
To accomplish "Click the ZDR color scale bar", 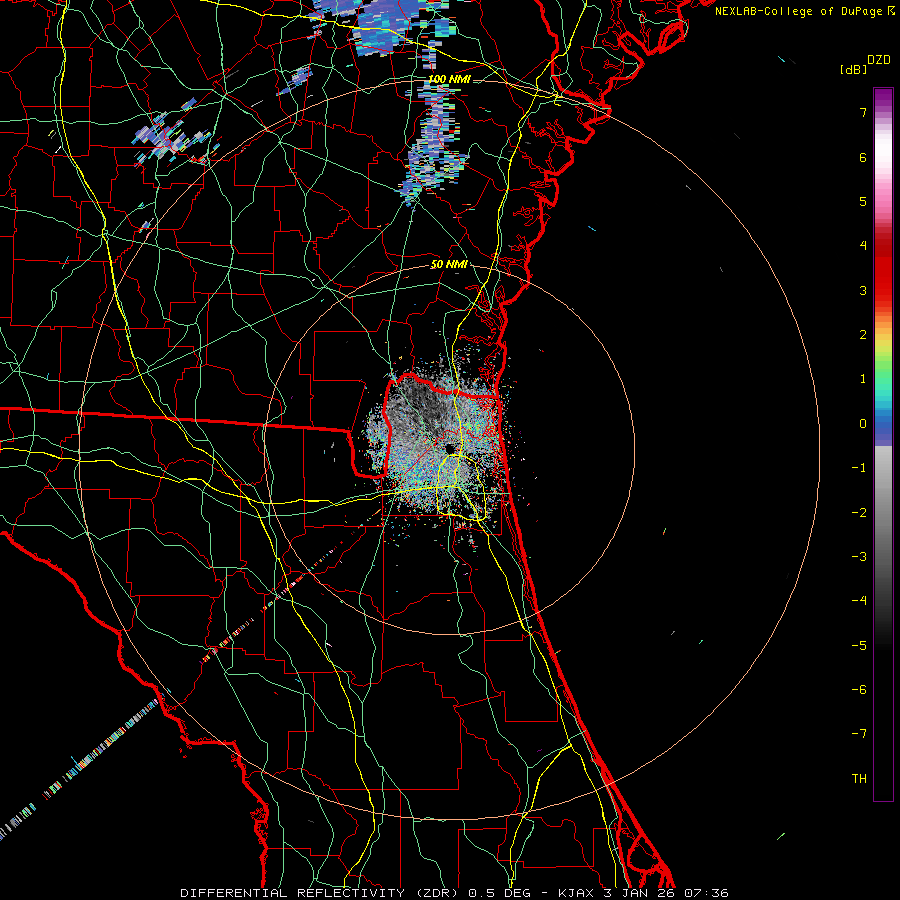I will coord(883,444).
